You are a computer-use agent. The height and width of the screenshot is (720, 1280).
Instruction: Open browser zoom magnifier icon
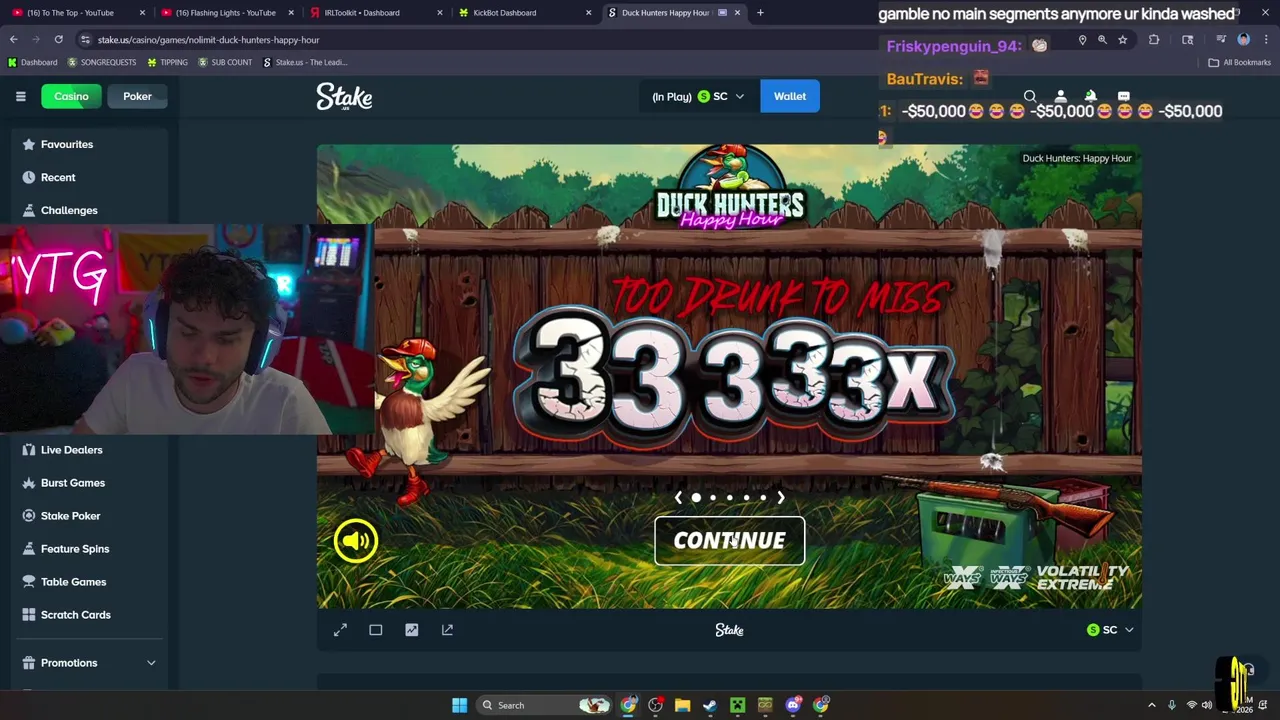coord(1102,40)
